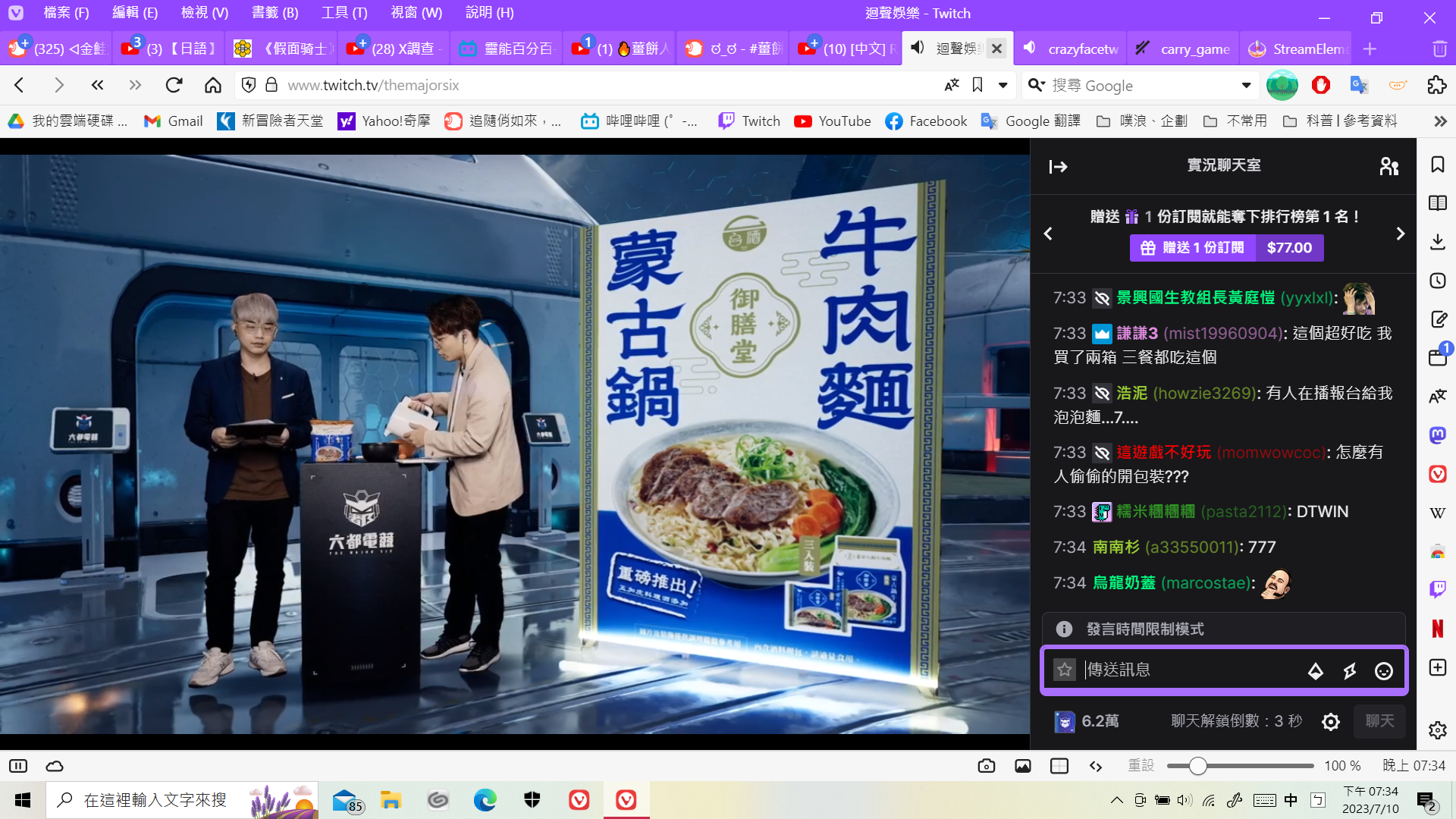Open the Netflix web panel icon
The width and height of the screenshot is (1456, 819).
(1438, 629)
